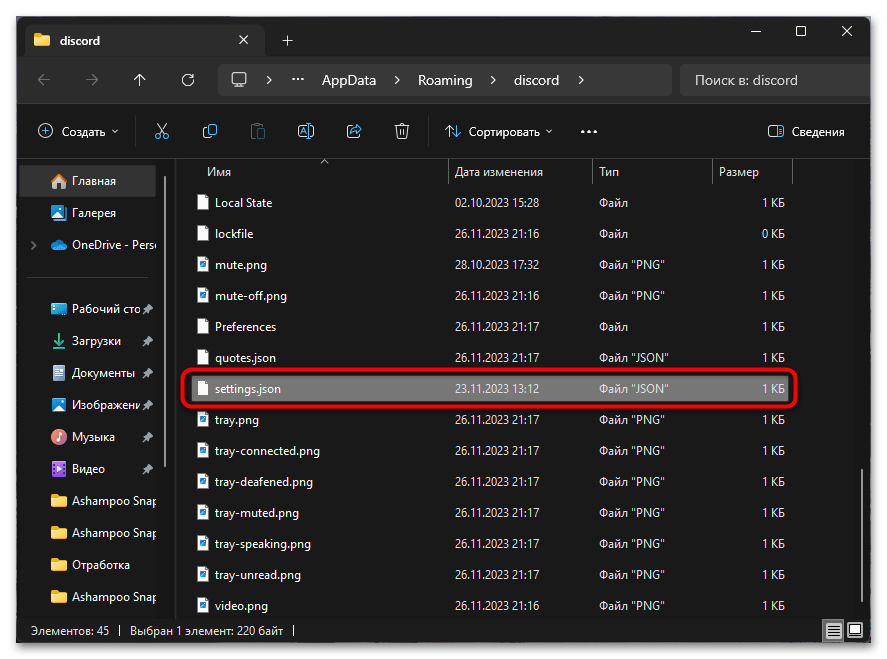The width and height of the screenshot is (887, 659).
Task: Click the Rename icon in toolbar
Action: [306, 131]
